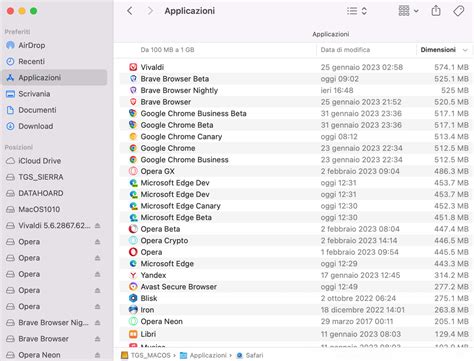Open Scrivania in the sidebar

pyautogui.click(x=54, y=94)
